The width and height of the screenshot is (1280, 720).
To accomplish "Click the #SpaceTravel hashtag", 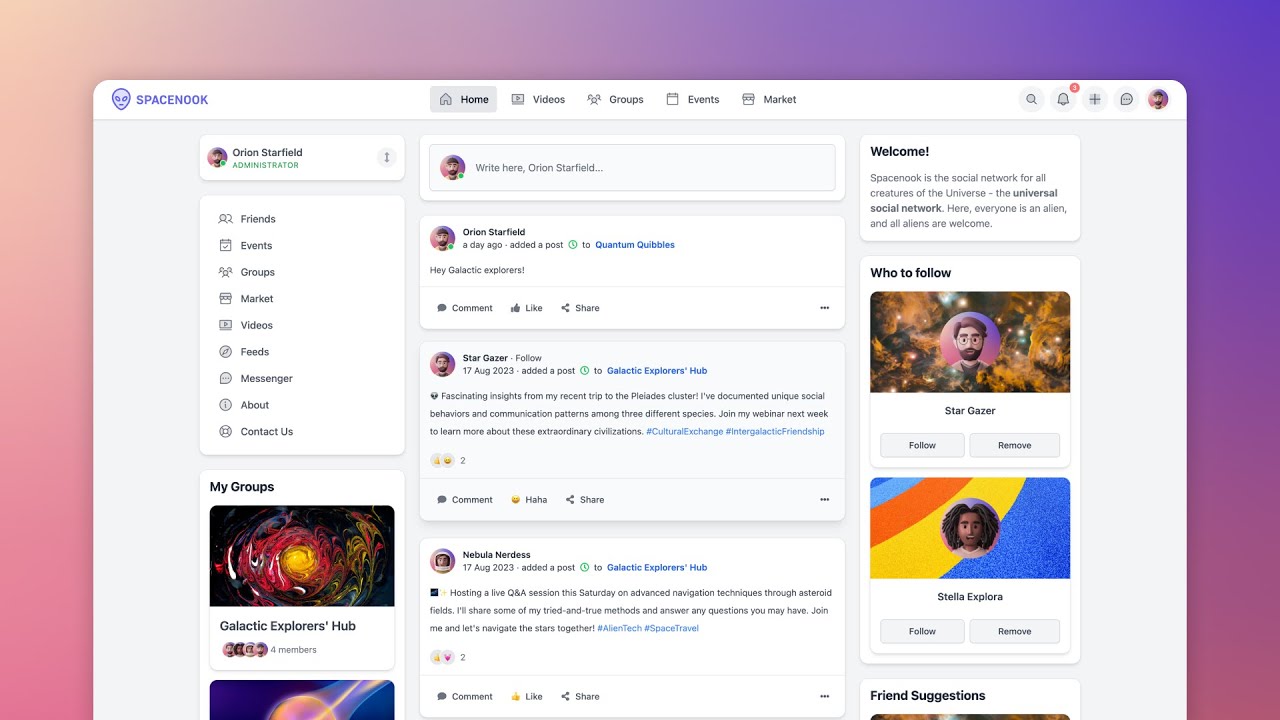I will point(672,629).
